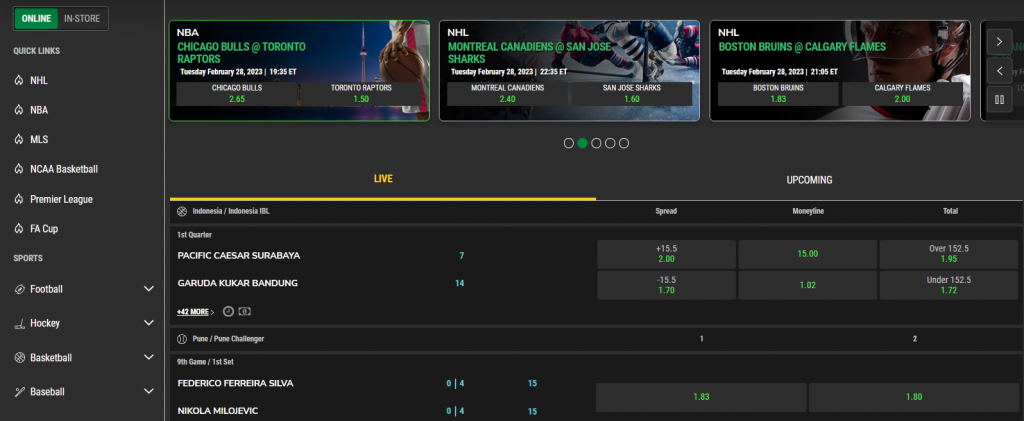The height and width of the screenshot is (421, 1024).
Task: Switch to IN-STORE mode
Action: tap(82, 19)
